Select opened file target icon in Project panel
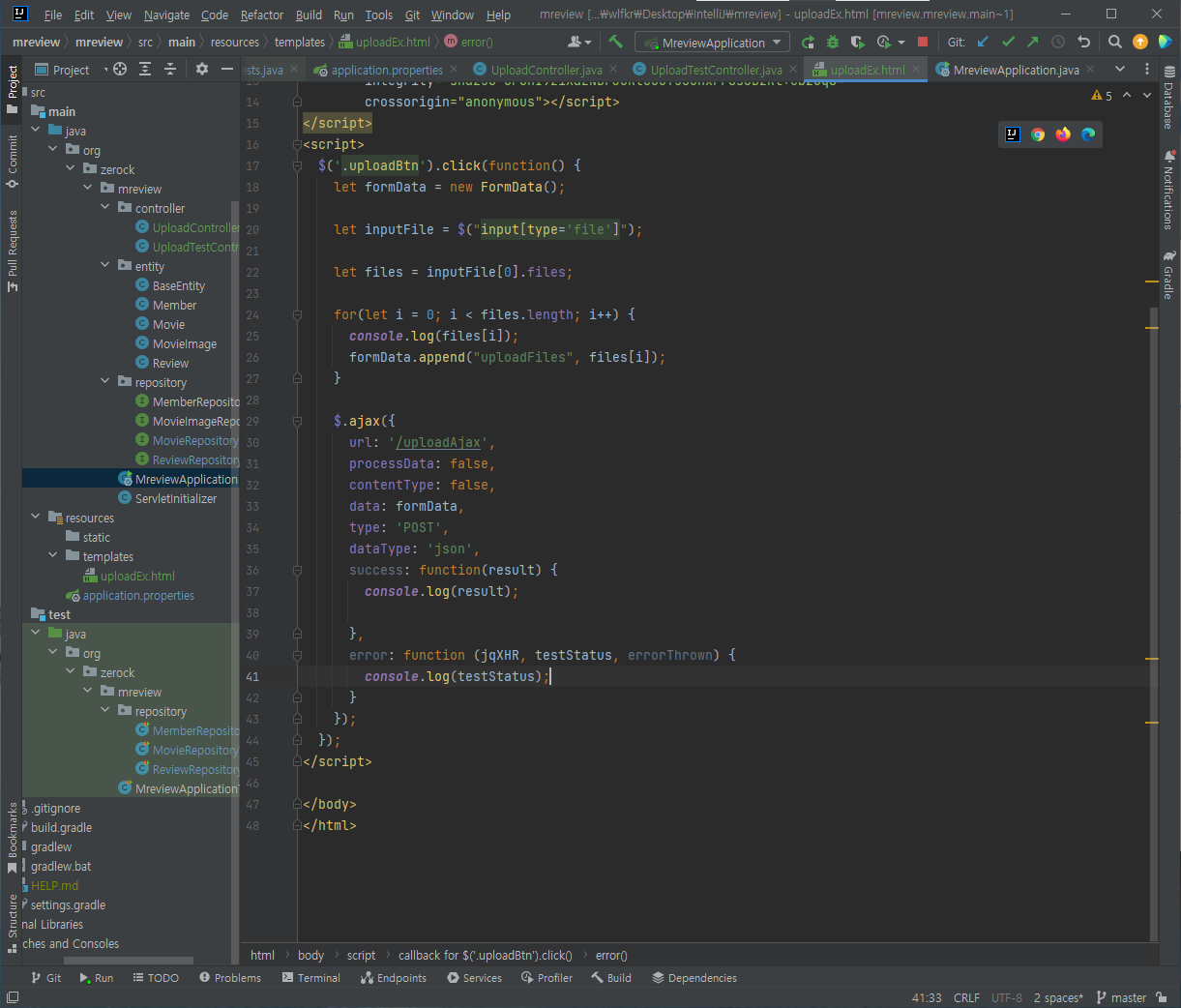The width and height of the screenshot is (1181, 1008). point(120,69)
